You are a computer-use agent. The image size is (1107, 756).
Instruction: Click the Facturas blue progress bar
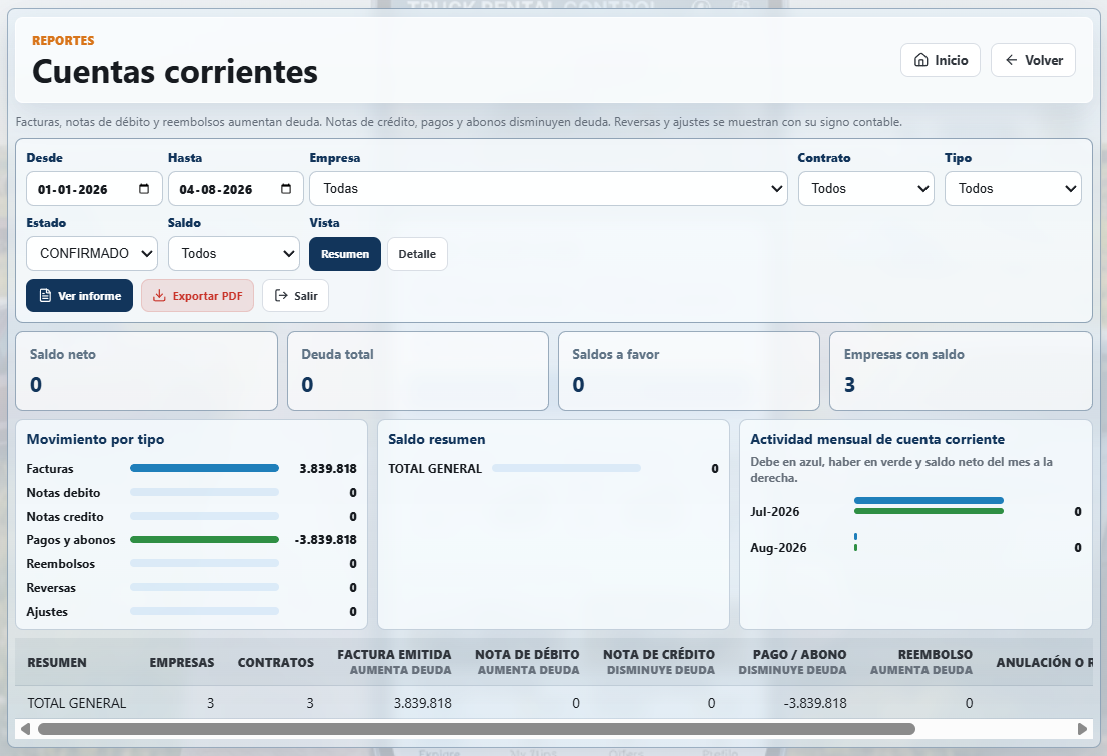[x=205, y=468]
